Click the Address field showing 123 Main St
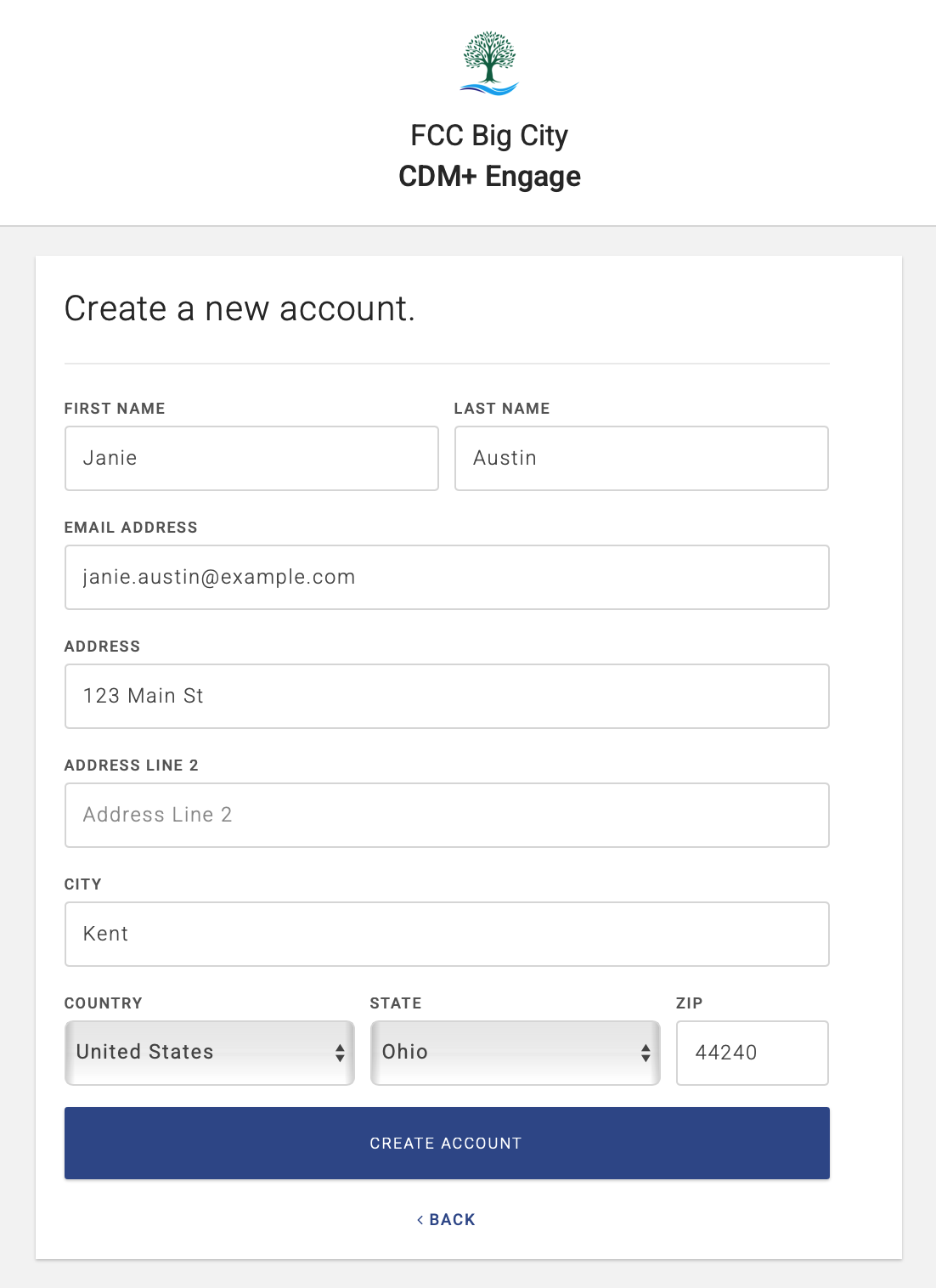This screenshot has width=936, height=1288. click(x=447, y=696)
